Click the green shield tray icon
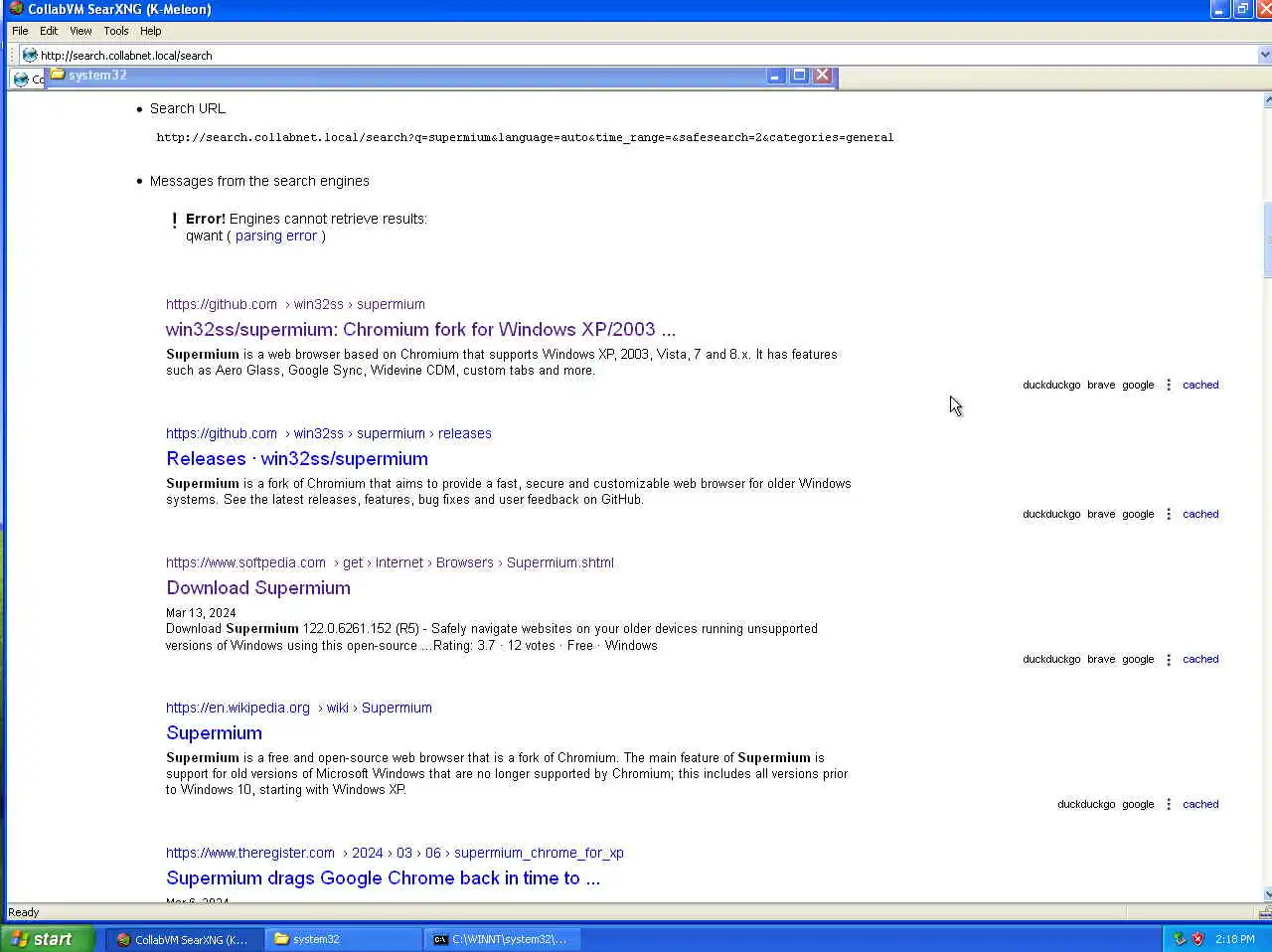This screenshot has height=952, width=1272. pos(1180,939)
